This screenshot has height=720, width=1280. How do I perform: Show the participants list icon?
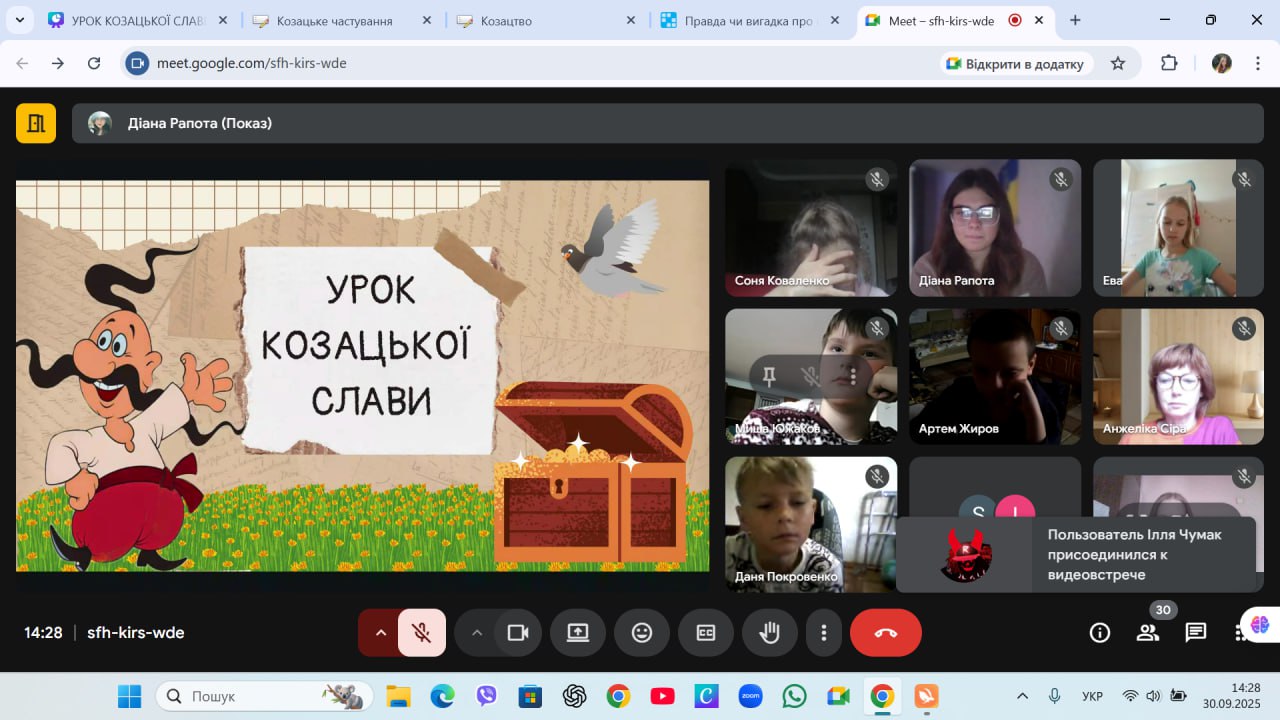pyautogui.click(x=1147, y=632)
